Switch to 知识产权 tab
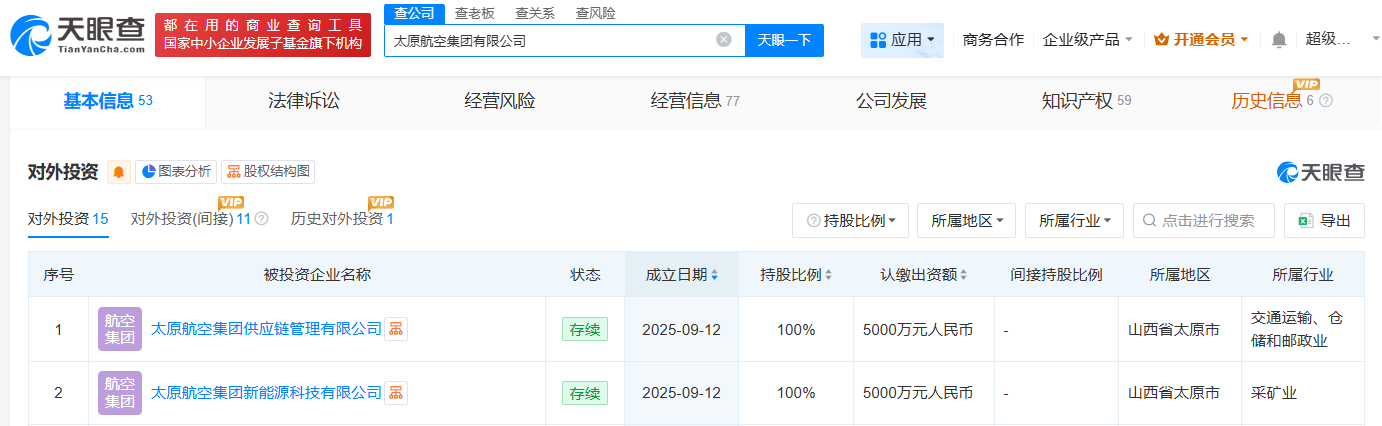 coord(1086,101)
